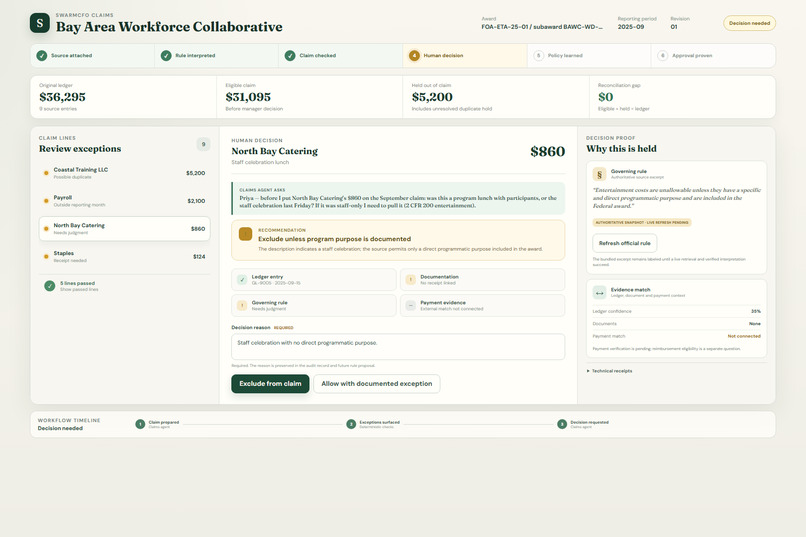The width and height of the screenshot is (806, 537).
Task: Click the Exceptions surfaced timeline marker
Action: pos(351,424)
